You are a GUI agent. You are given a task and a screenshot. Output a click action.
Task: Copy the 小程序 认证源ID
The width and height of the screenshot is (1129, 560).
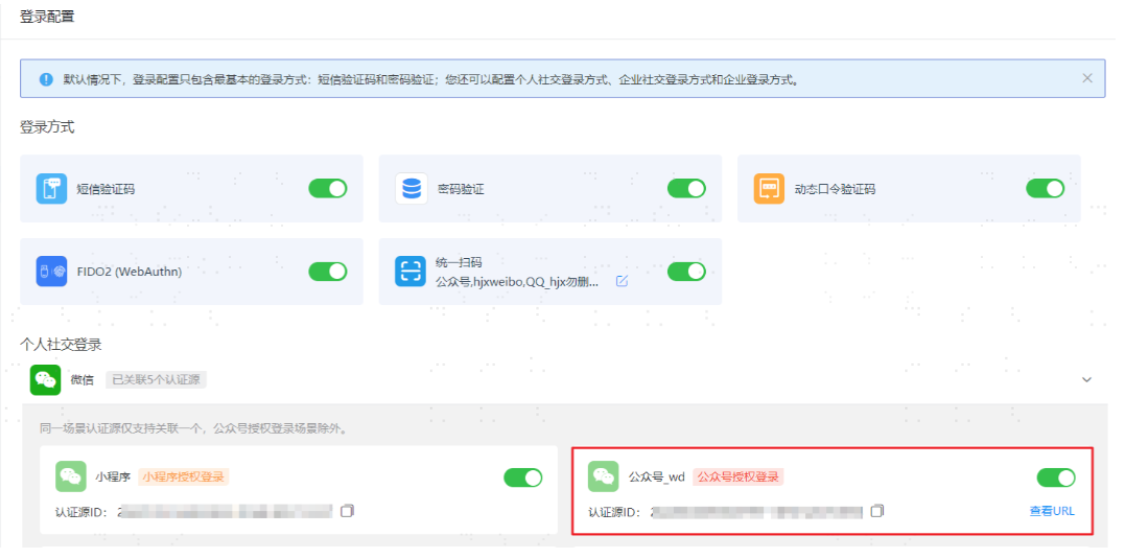coord(347,511)
